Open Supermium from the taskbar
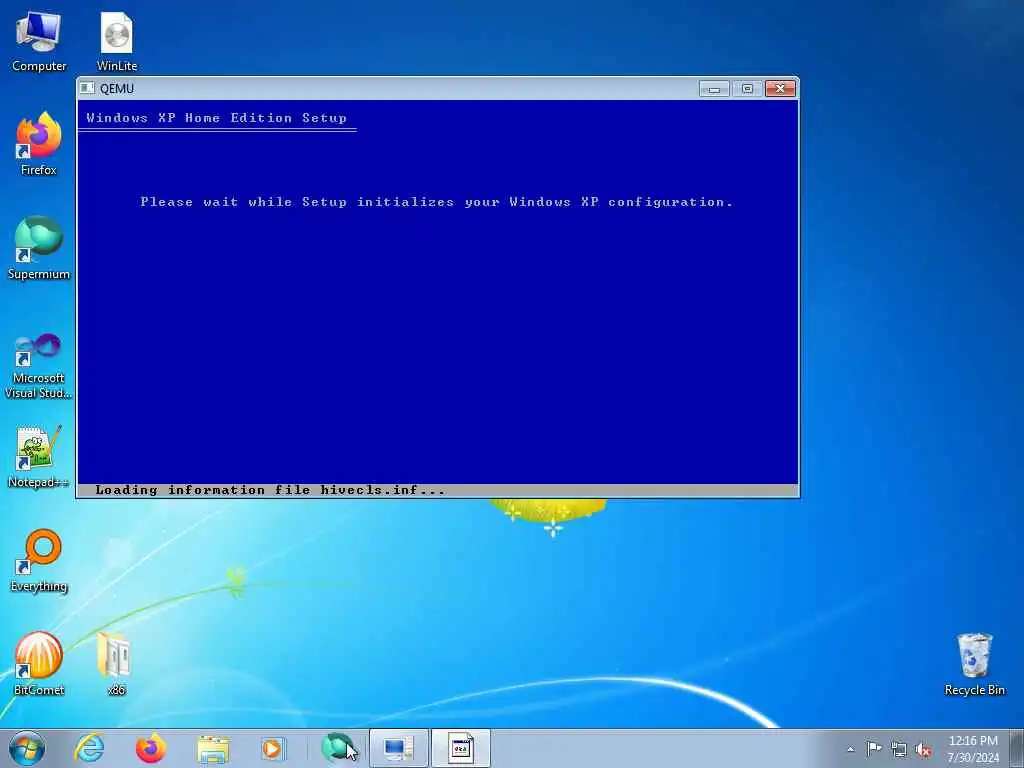 coord(337,748)
